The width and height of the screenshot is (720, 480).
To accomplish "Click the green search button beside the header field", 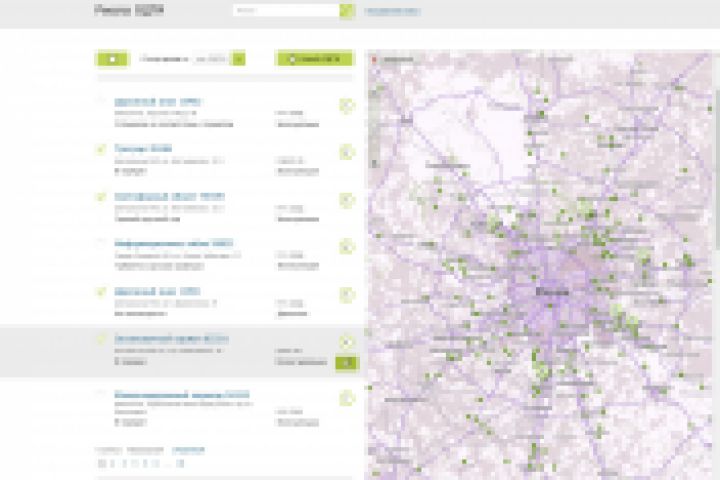I will (x=347, y=10).
